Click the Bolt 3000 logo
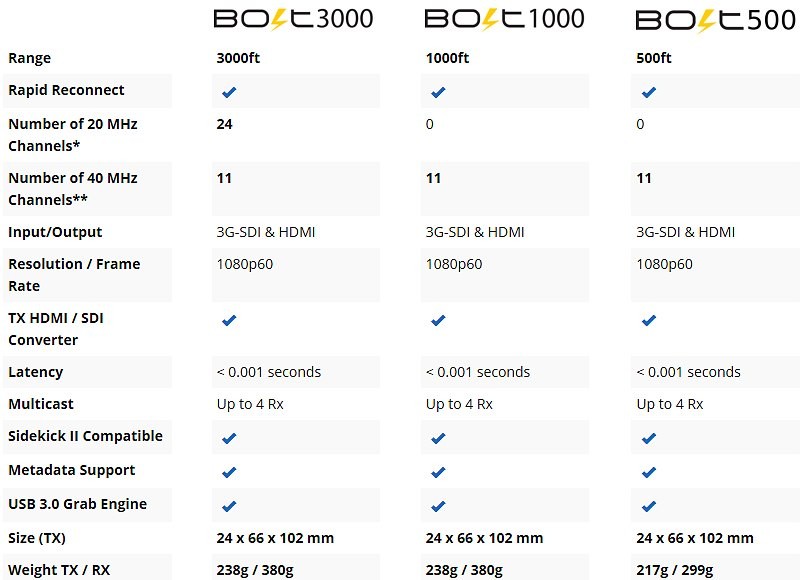The height and width of the screenshot is (580, 812). tap(293, 19)
